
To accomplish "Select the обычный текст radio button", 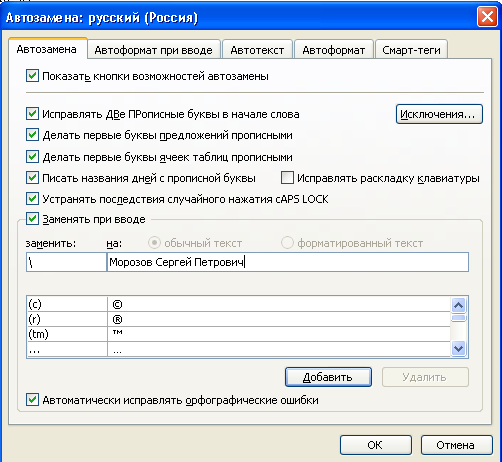I will pos(154,243).
